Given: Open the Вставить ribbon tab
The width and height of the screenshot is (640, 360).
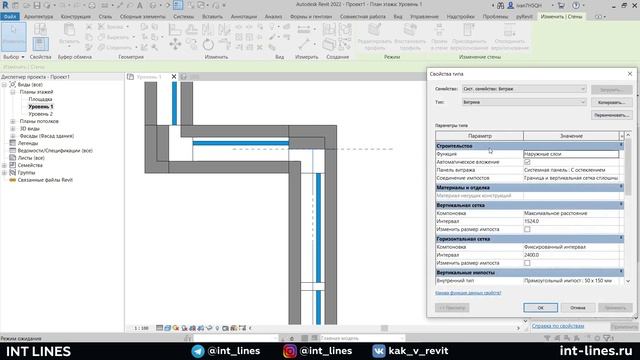Looking at the screenshot, I should click(212, 17).
